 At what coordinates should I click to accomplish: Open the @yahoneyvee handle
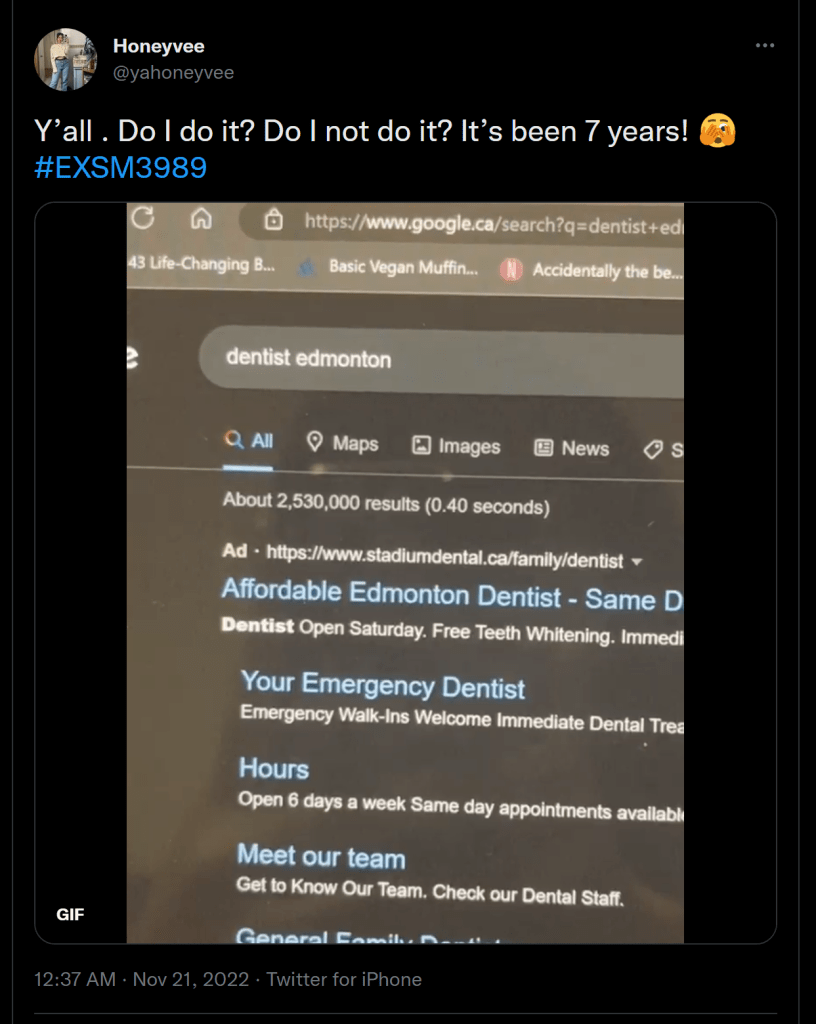pos(174,72)
